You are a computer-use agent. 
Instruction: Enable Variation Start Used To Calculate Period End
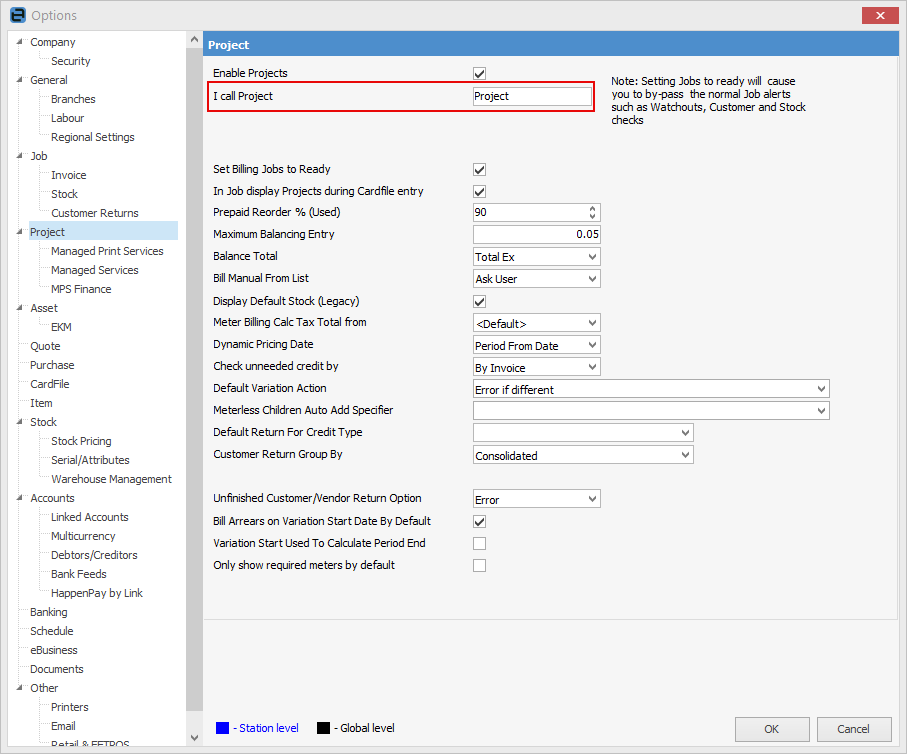click(x=480, y=543)
